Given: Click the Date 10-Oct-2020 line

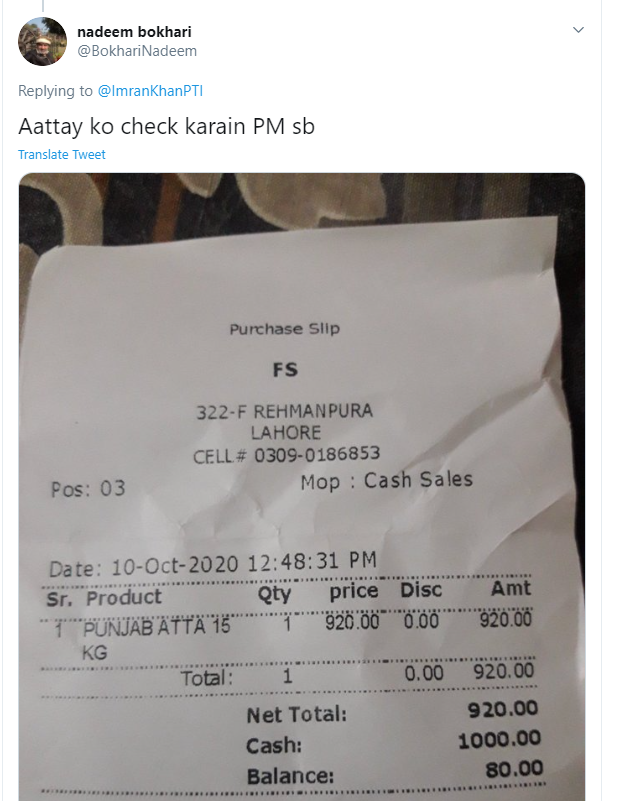Looking at the screenshot, I should pyautogui.click(x=213, y=563).
